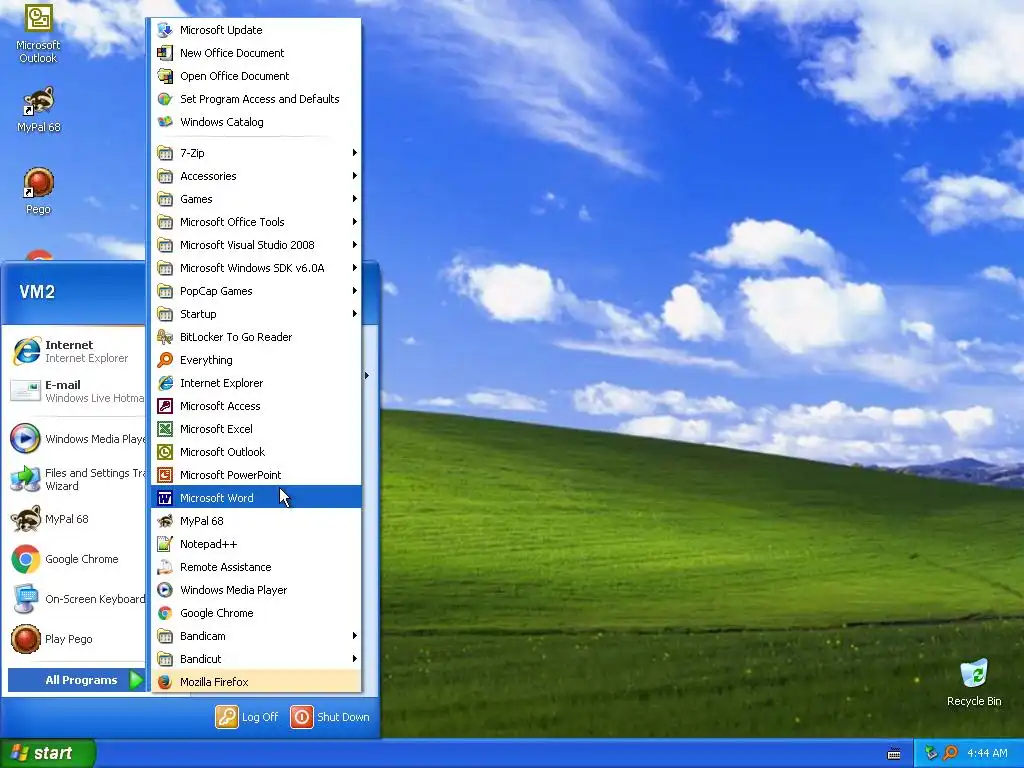Click the Windows Catalog icon
This screenshot has width=1024, height=768.
click(165, 121)
